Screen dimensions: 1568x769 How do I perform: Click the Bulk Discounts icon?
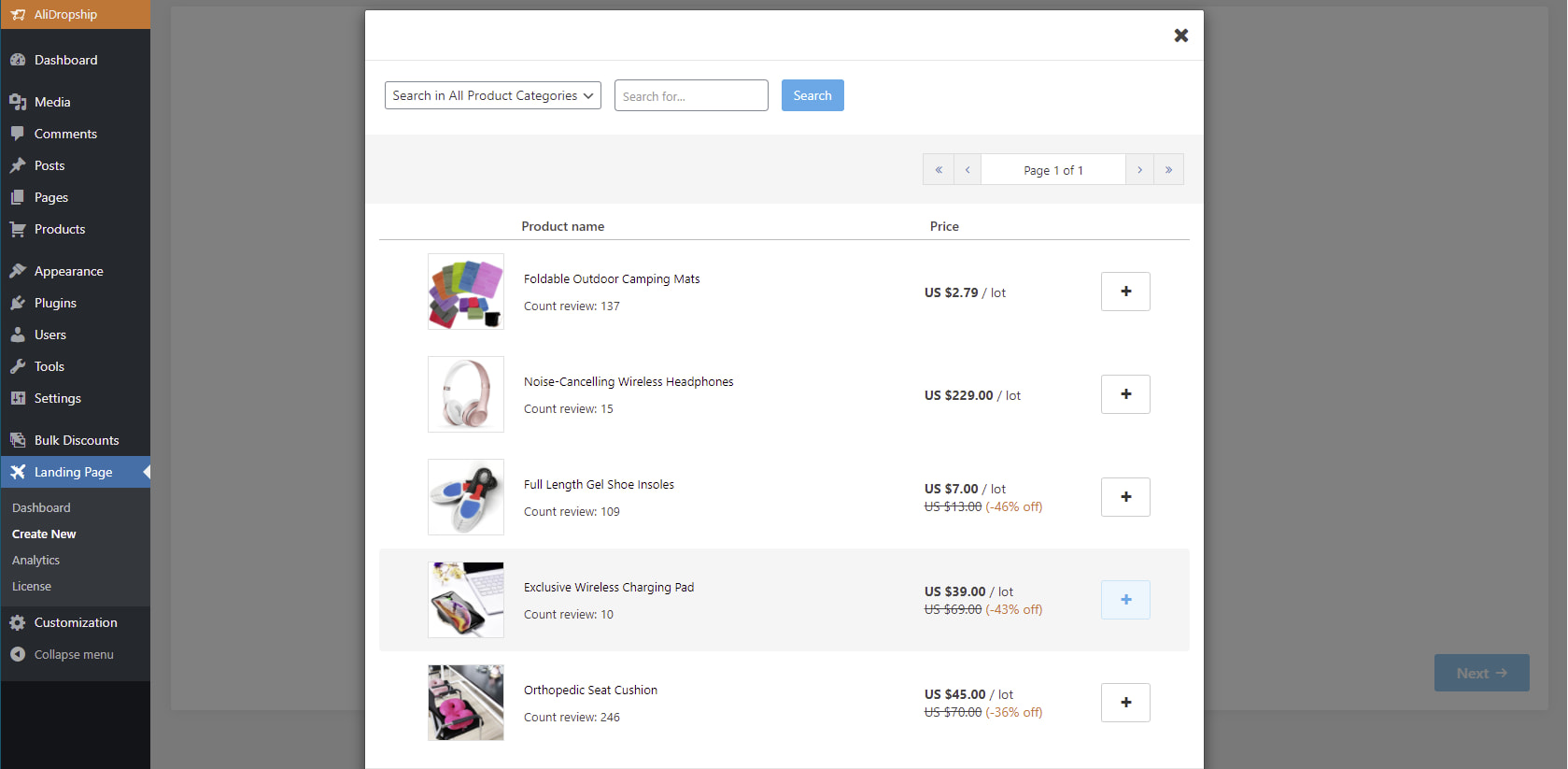[20, 440]
